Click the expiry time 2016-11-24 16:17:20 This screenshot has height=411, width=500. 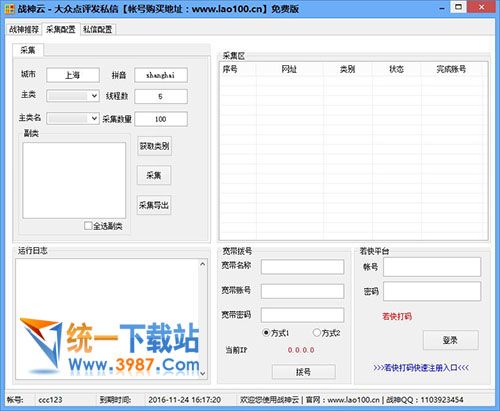(x=184, y=400)
